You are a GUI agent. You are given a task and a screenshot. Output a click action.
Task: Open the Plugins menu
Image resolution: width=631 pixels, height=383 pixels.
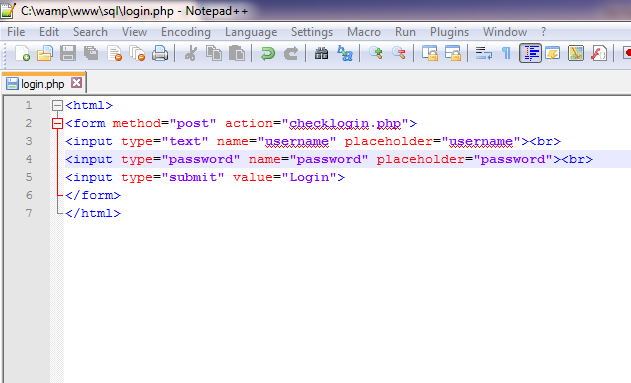(x=449, y=32)
